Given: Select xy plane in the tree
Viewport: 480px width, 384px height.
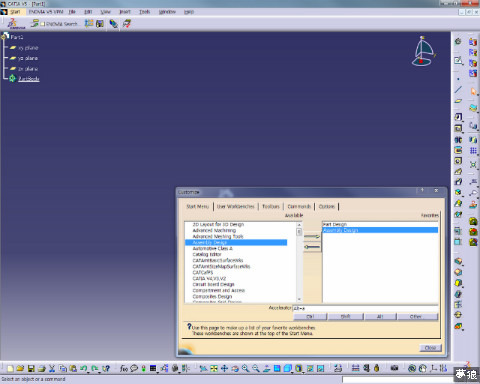Looking at the screenshot, I should (x=28, y=48).
